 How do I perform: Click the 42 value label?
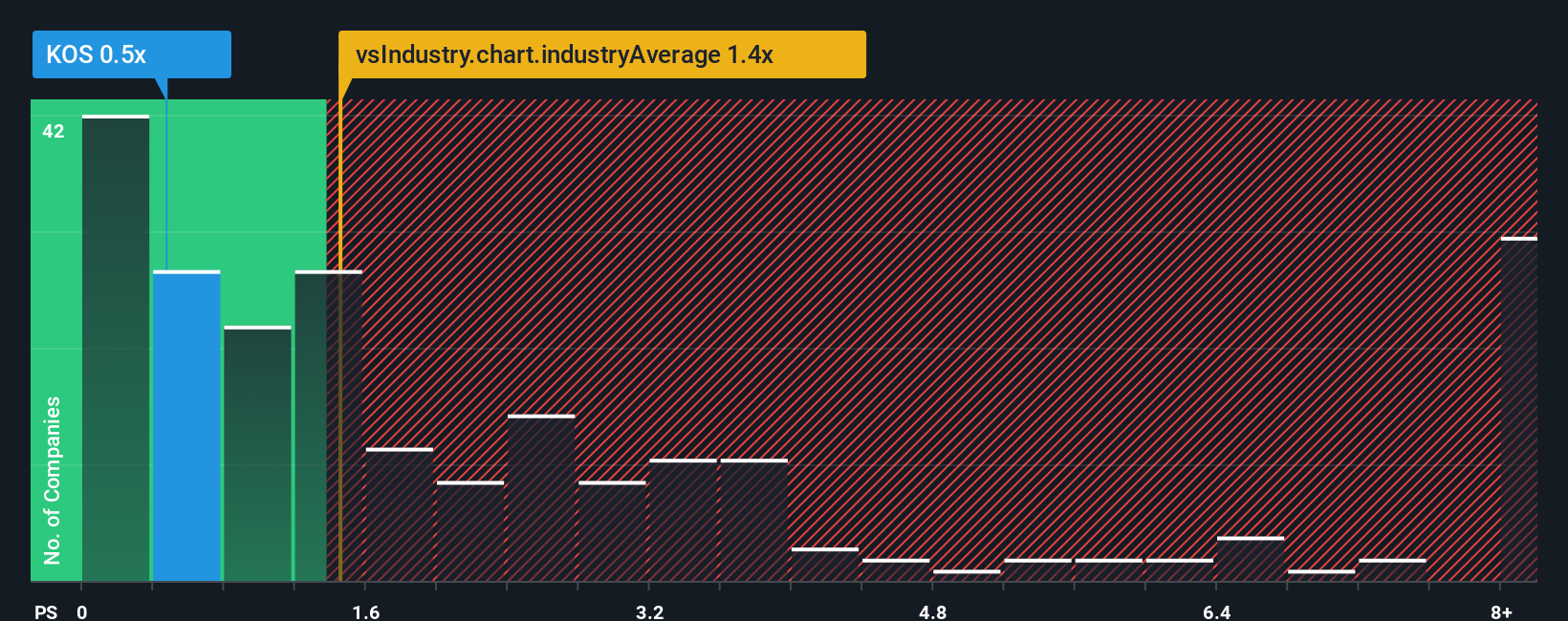54,131
